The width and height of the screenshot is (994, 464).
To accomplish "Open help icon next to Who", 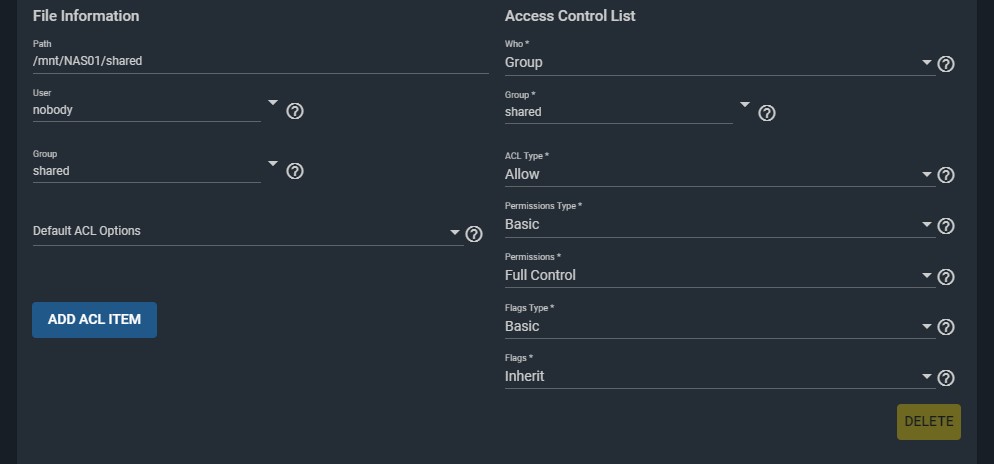I will point(946,64).
